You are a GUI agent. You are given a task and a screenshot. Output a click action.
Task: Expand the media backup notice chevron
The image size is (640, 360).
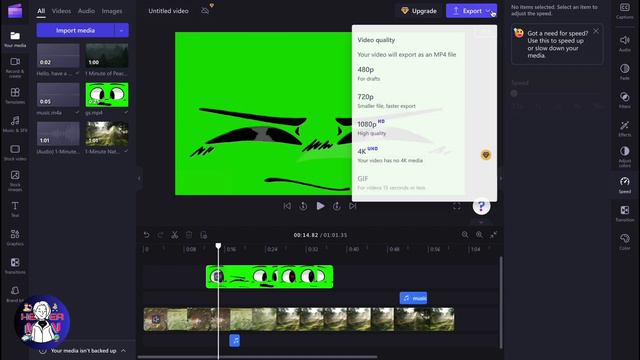pyautogui.click(x=123, y=351)
